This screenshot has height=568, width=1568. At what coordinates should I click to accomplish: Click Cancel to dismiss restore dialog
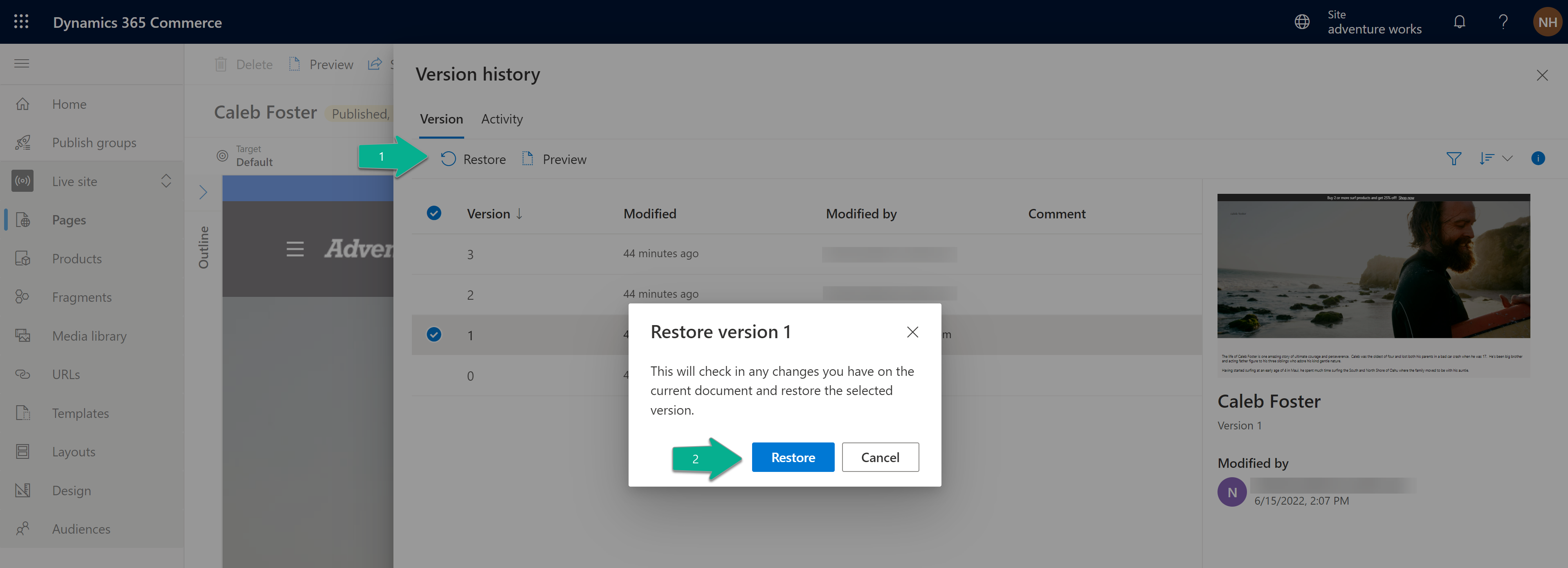click(x=879, y=456)
